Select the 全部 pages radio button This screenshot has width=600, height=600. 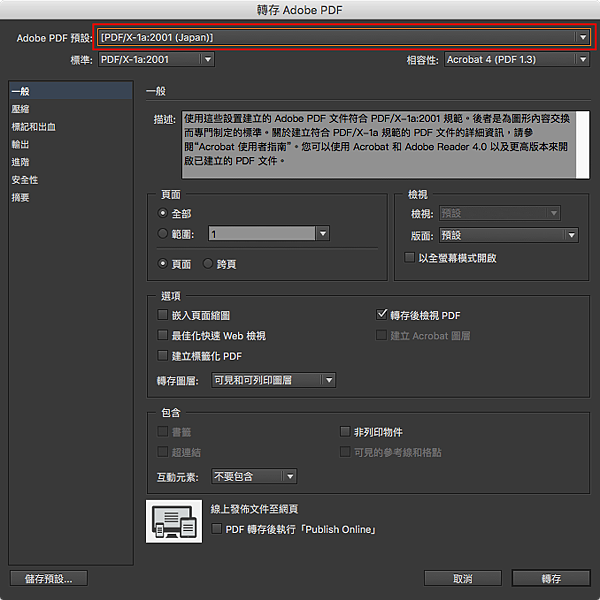point(163,213)
